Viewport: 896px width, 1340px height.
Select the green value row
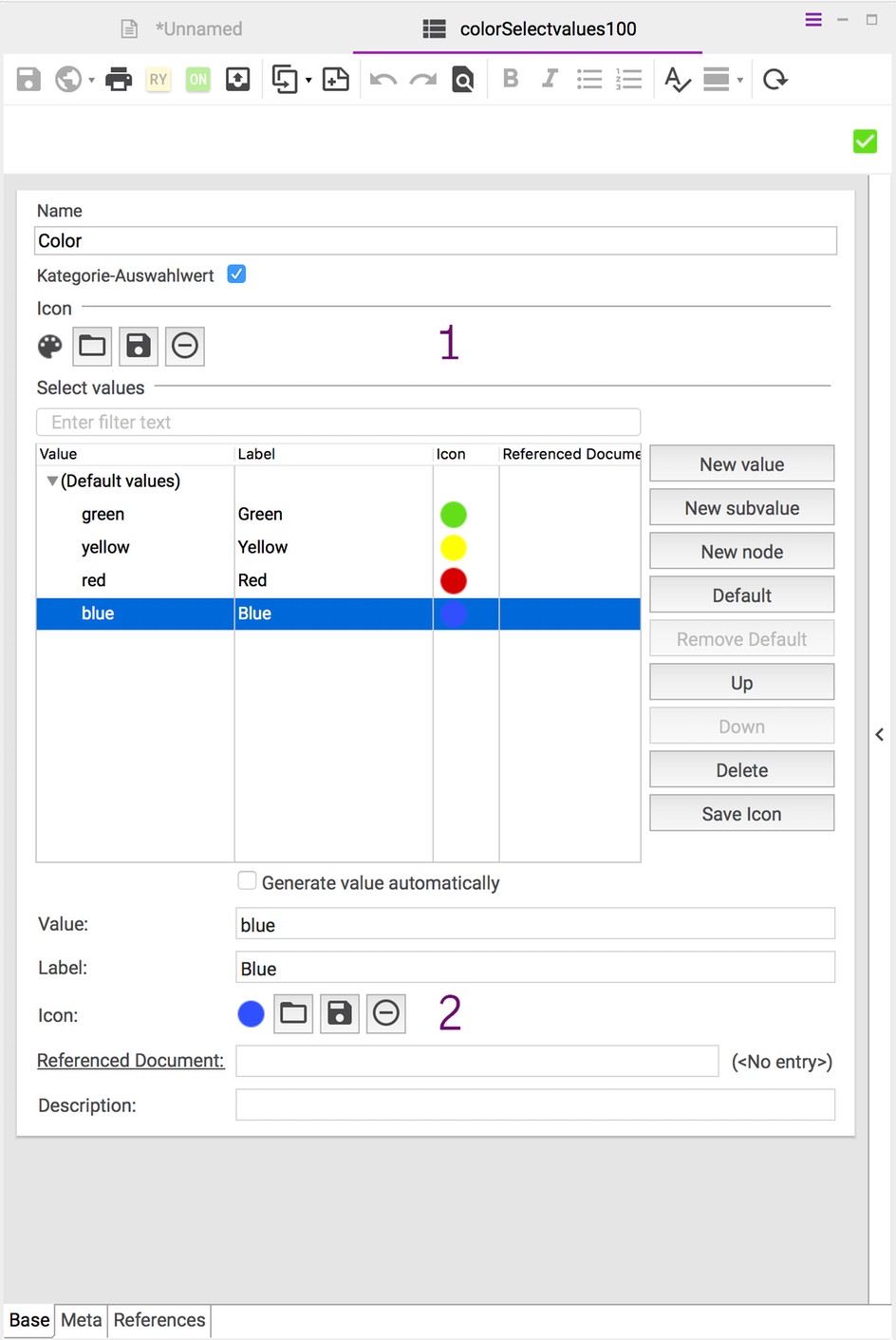[x=338, y=514]
